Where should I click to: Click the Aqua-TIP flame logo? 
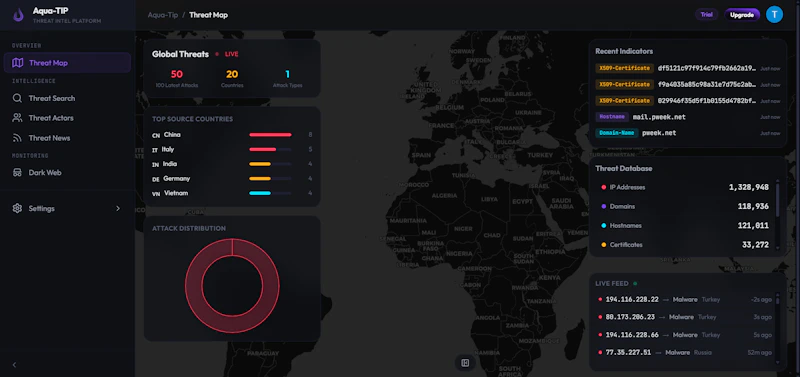click(x=18, y=15)
